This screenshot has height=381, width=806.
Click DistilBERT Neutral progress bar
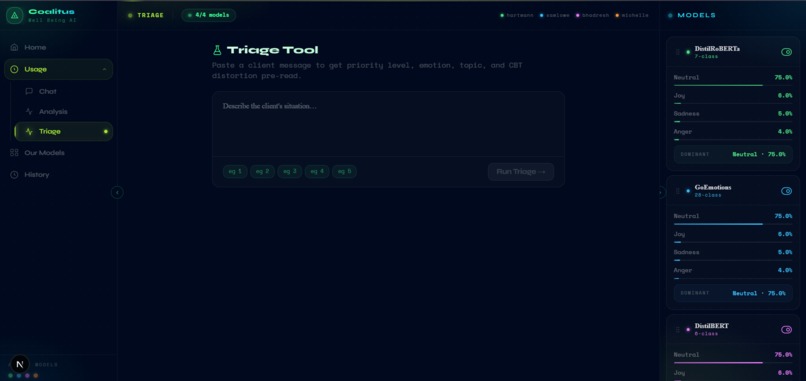[x=733, y=362]
